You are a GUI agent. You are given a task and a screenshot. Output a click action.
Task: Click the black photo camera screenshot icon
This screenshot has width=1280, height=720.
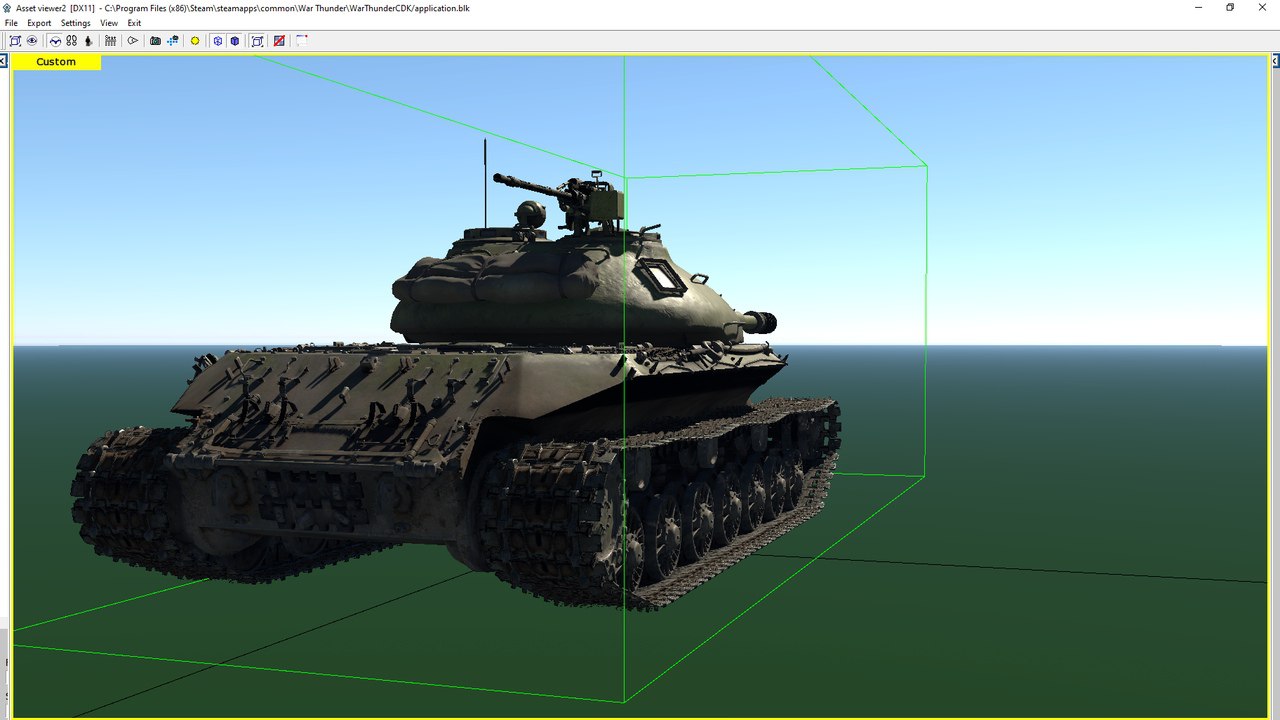click(155, 41)
